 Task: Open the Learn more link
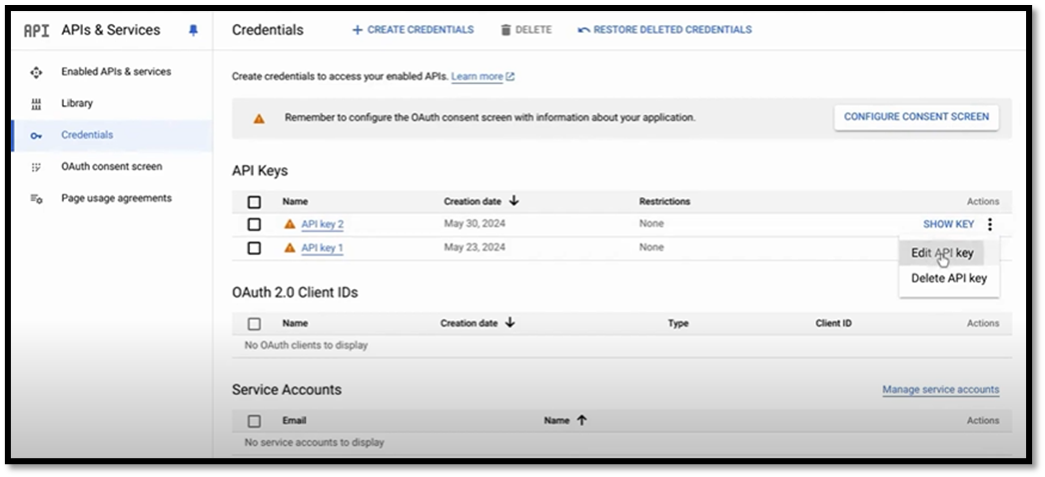(477, 77)
